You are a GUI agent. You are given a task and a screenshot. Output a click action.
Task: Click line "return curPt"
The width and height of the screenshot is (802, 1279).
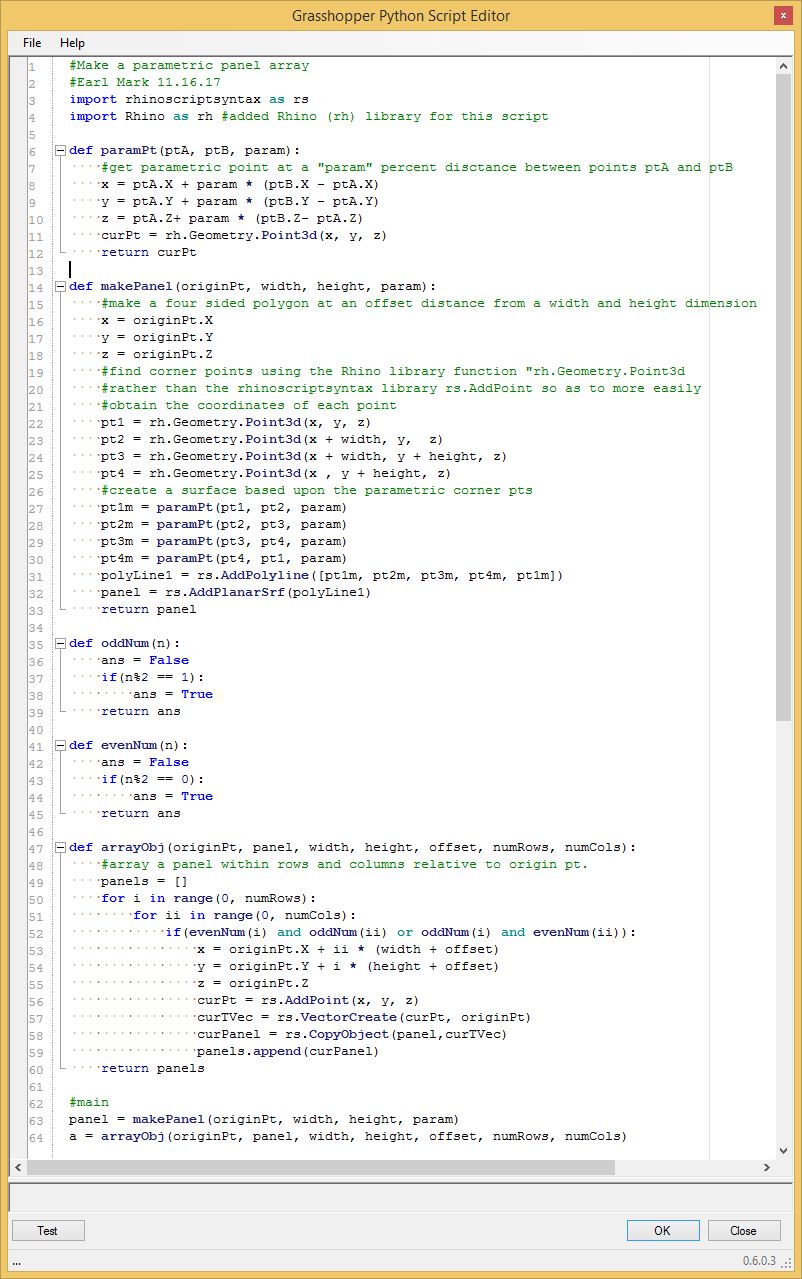tap(149, 252)
